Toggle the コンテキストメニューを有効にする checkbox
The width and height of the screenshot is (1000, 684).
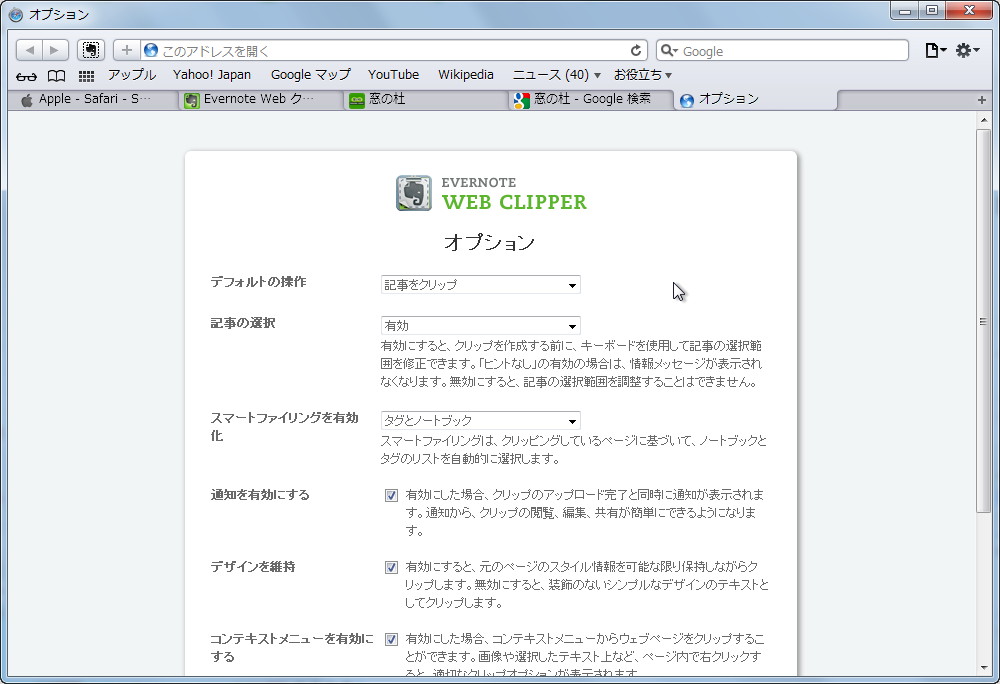391,639
